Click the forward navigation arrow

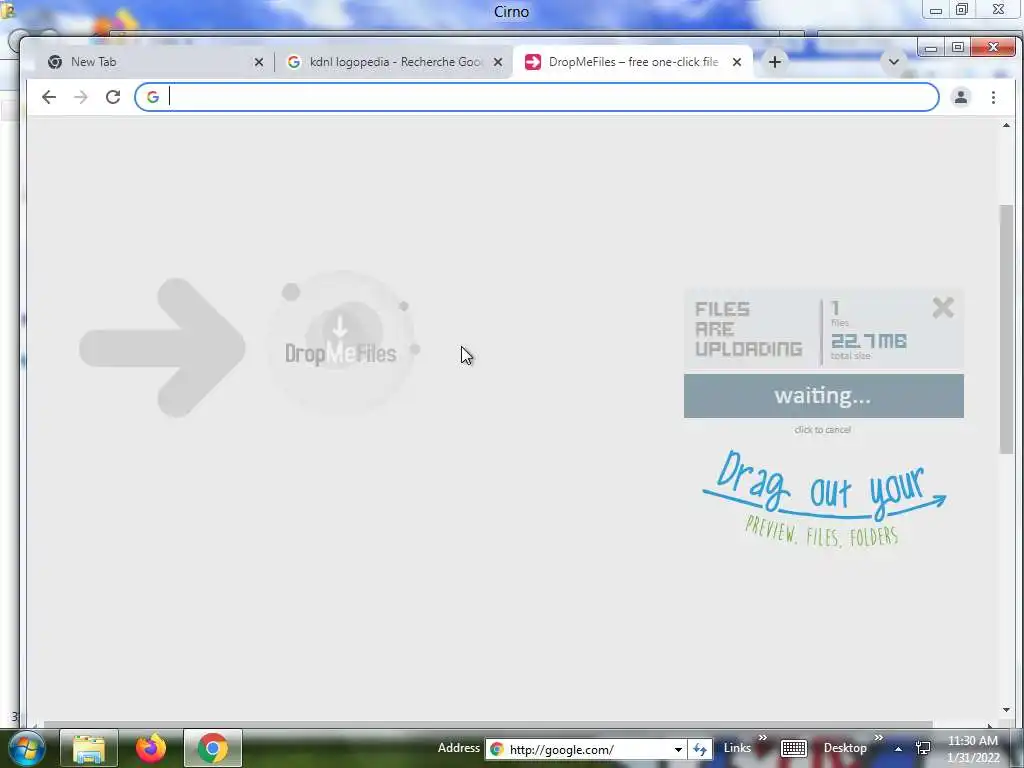pyautogui.click(x=80, y=97)
